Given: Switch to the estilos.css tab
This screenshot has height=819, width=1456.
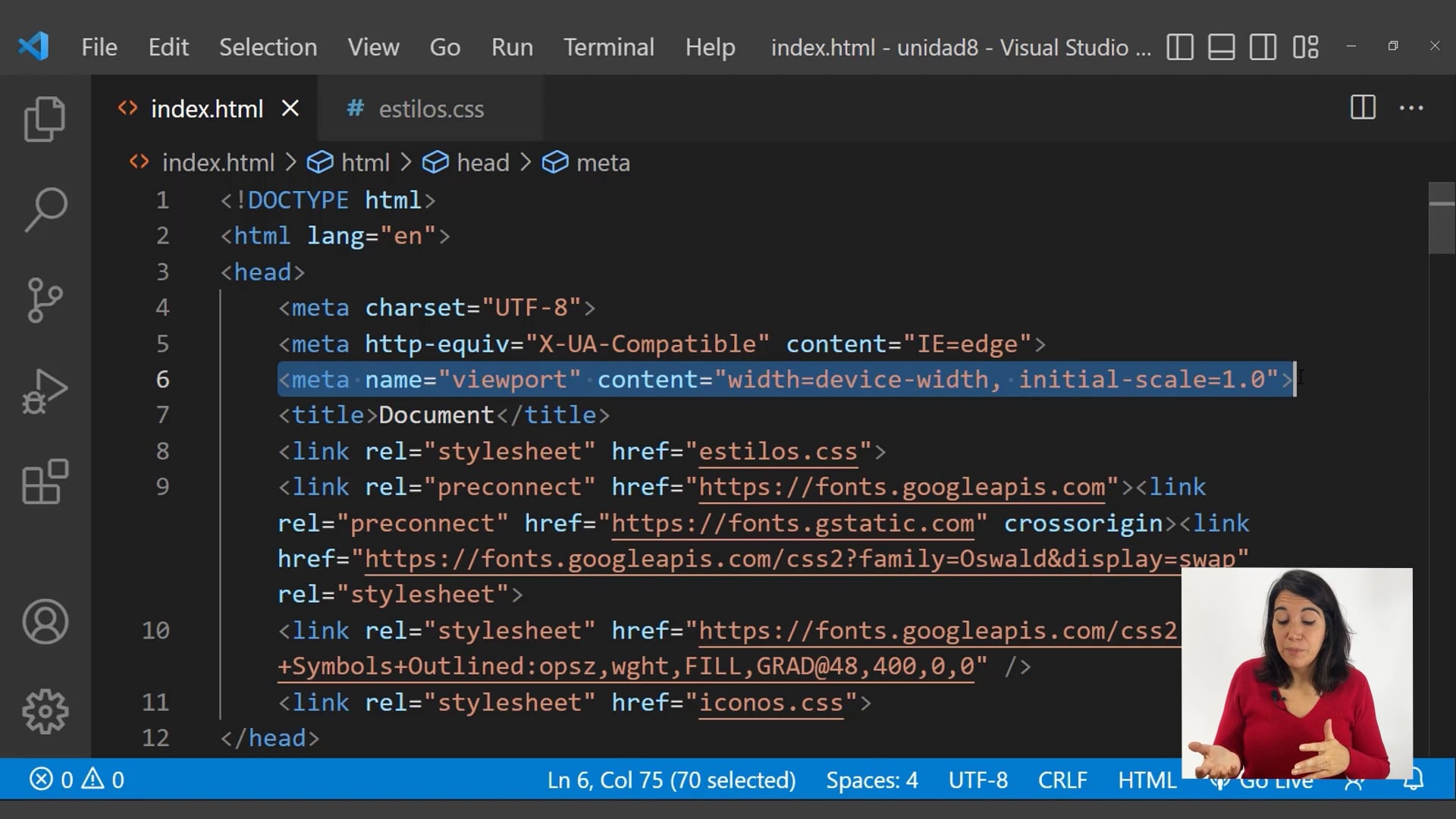Looking at the screenshot, I should 431,108.
